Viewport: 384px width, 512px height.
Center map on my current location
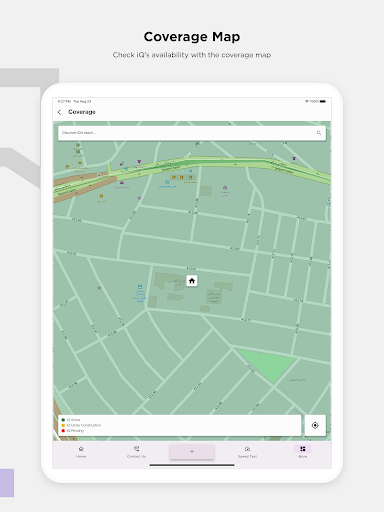315,425
